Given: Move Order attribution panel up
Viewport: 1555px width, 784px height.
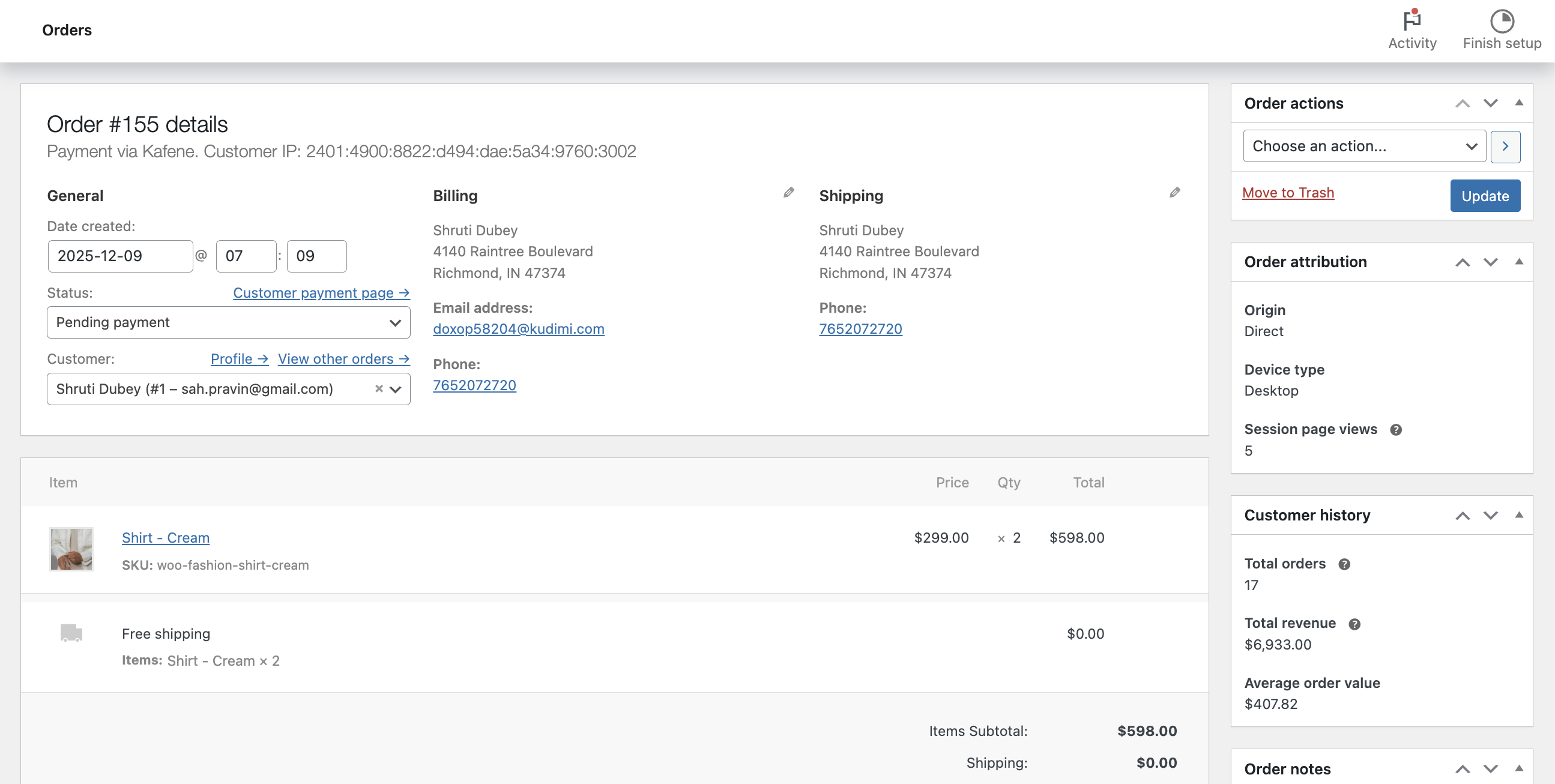Looking at the screenshot, I should tap(1462, 262).
